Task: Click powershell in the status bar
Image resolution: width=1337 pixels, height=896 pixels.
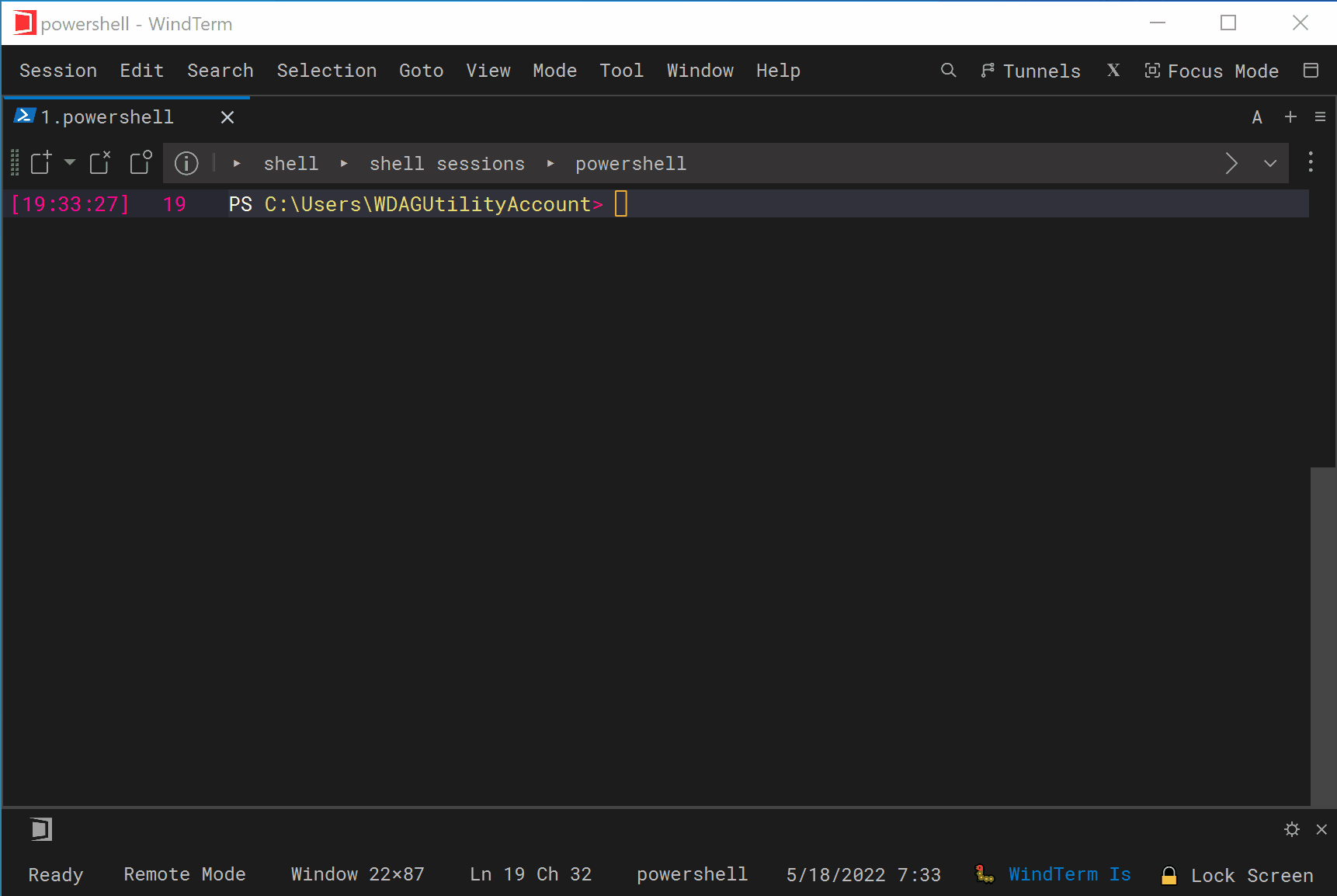Action: coord(693,874)
